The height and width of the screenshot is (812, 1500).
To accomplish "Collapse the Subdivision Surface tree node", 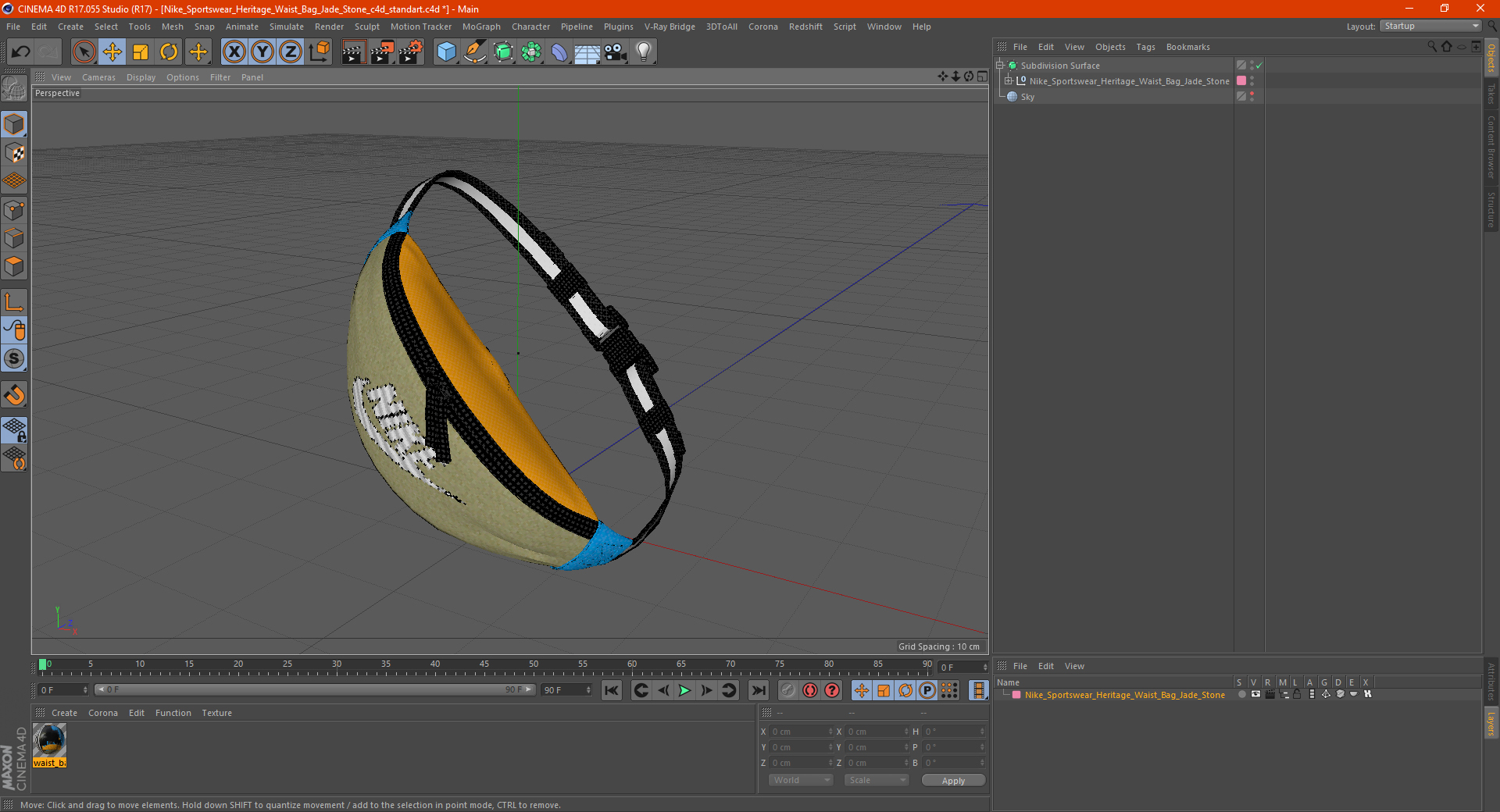I will [999, 66].
